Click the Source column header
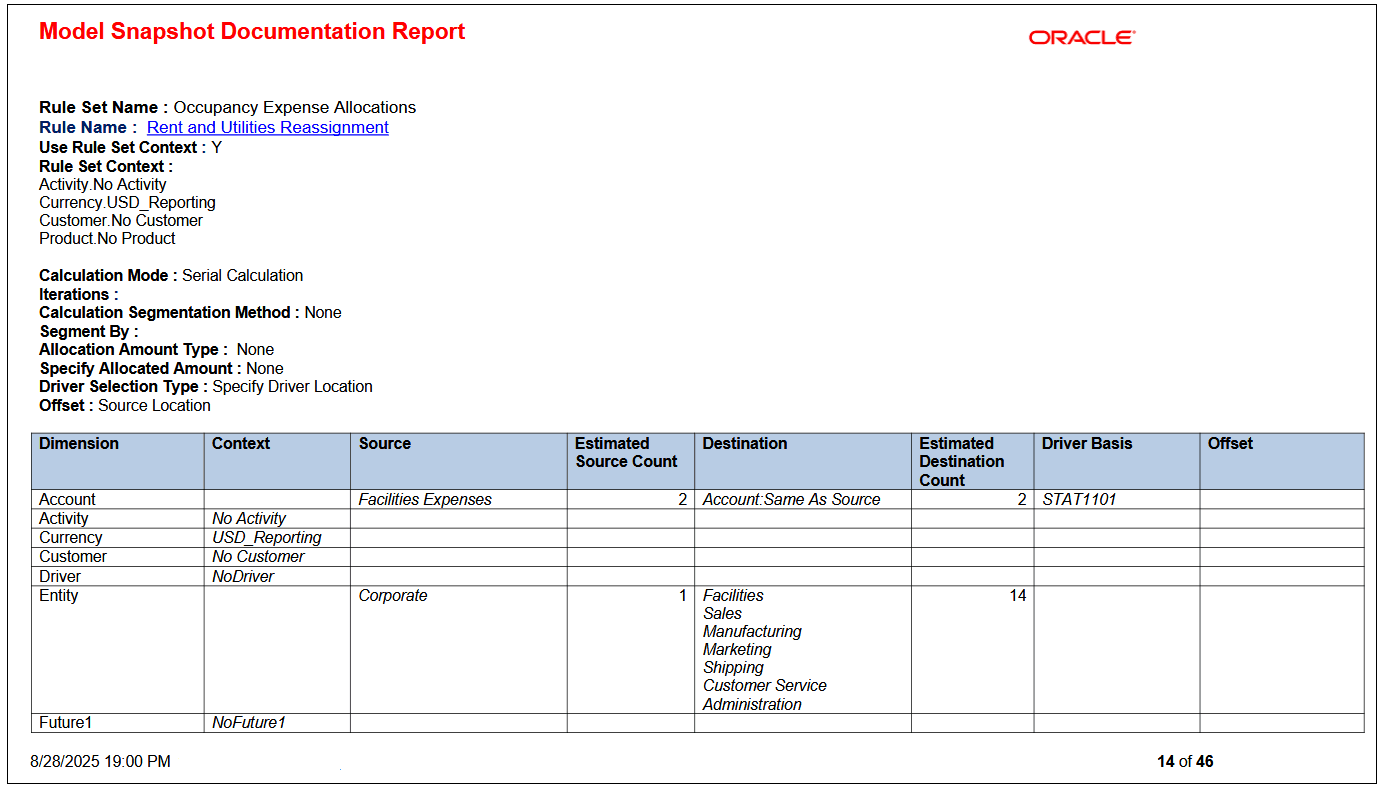 click(386, 443)
